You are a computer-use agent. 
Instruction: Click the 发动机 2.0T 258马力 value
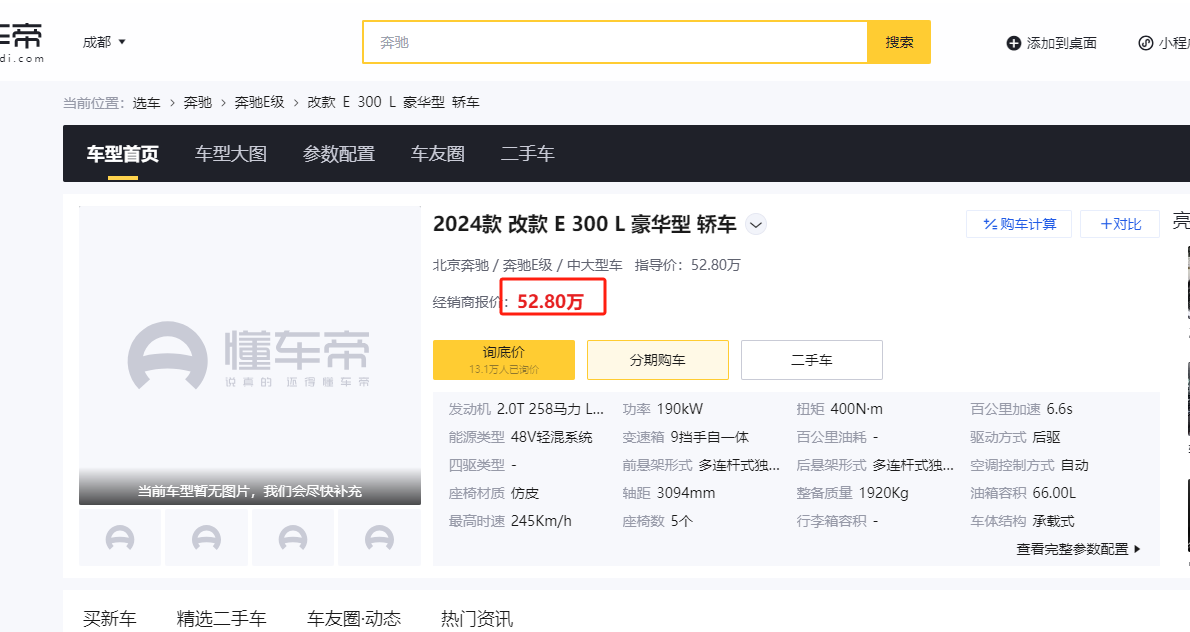coord(550,409)
